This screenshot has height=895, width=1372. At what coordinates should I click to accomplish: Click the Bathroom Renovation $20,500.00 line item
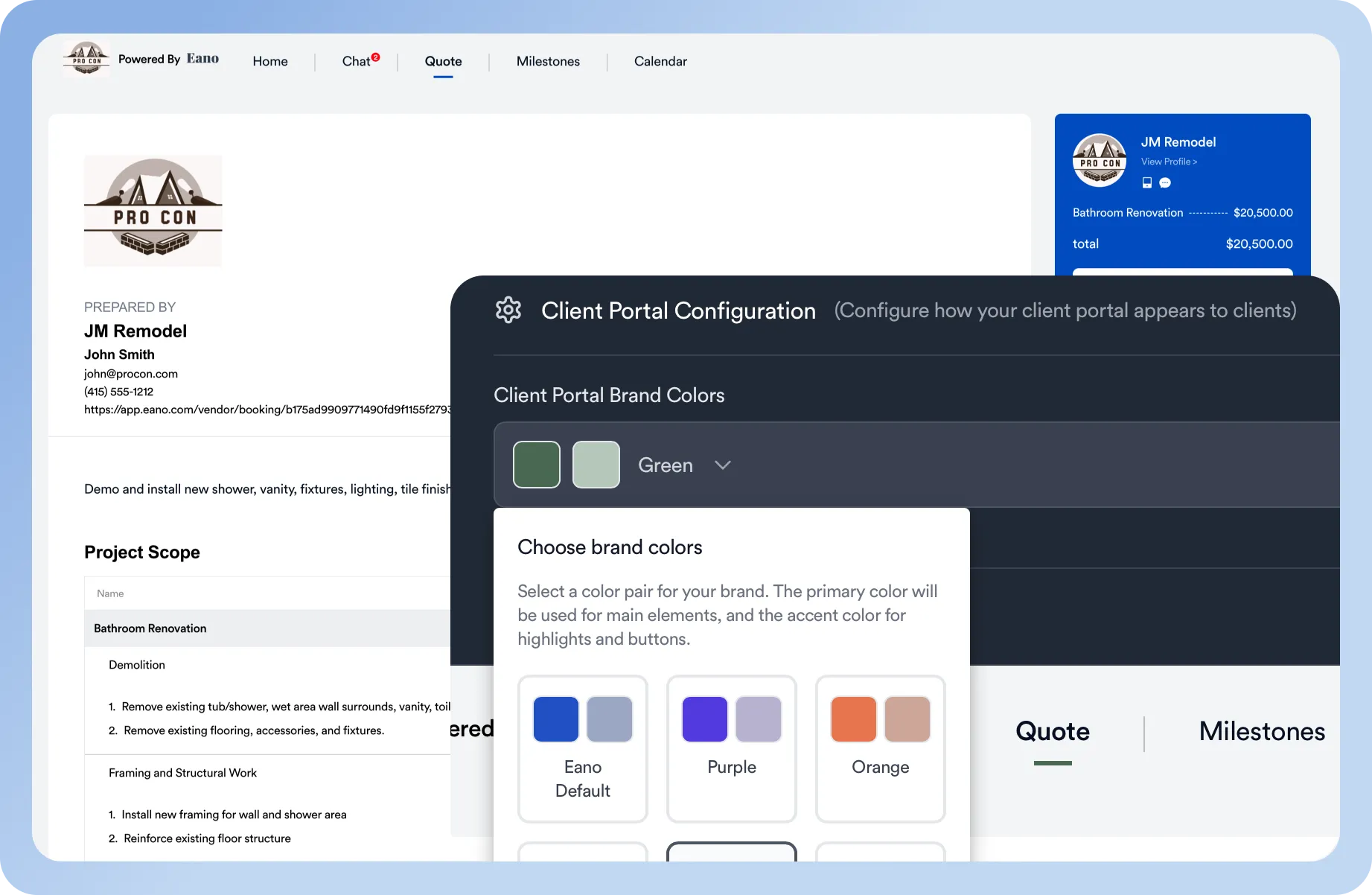1182,213
